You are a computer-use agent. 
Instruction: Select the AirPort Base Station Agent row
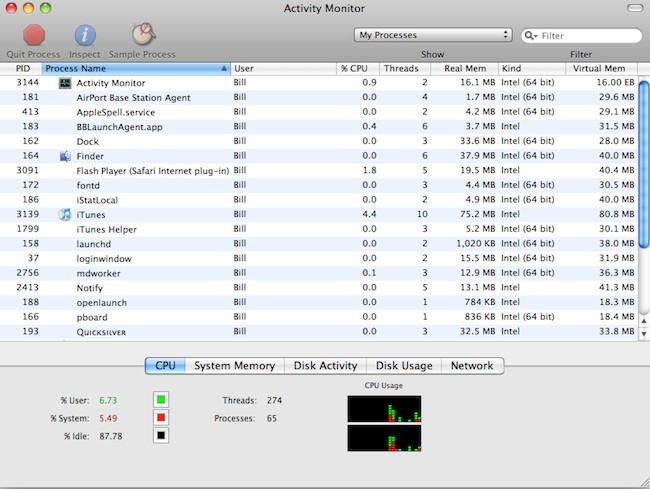pyautogui.click(x=318, y=97)
